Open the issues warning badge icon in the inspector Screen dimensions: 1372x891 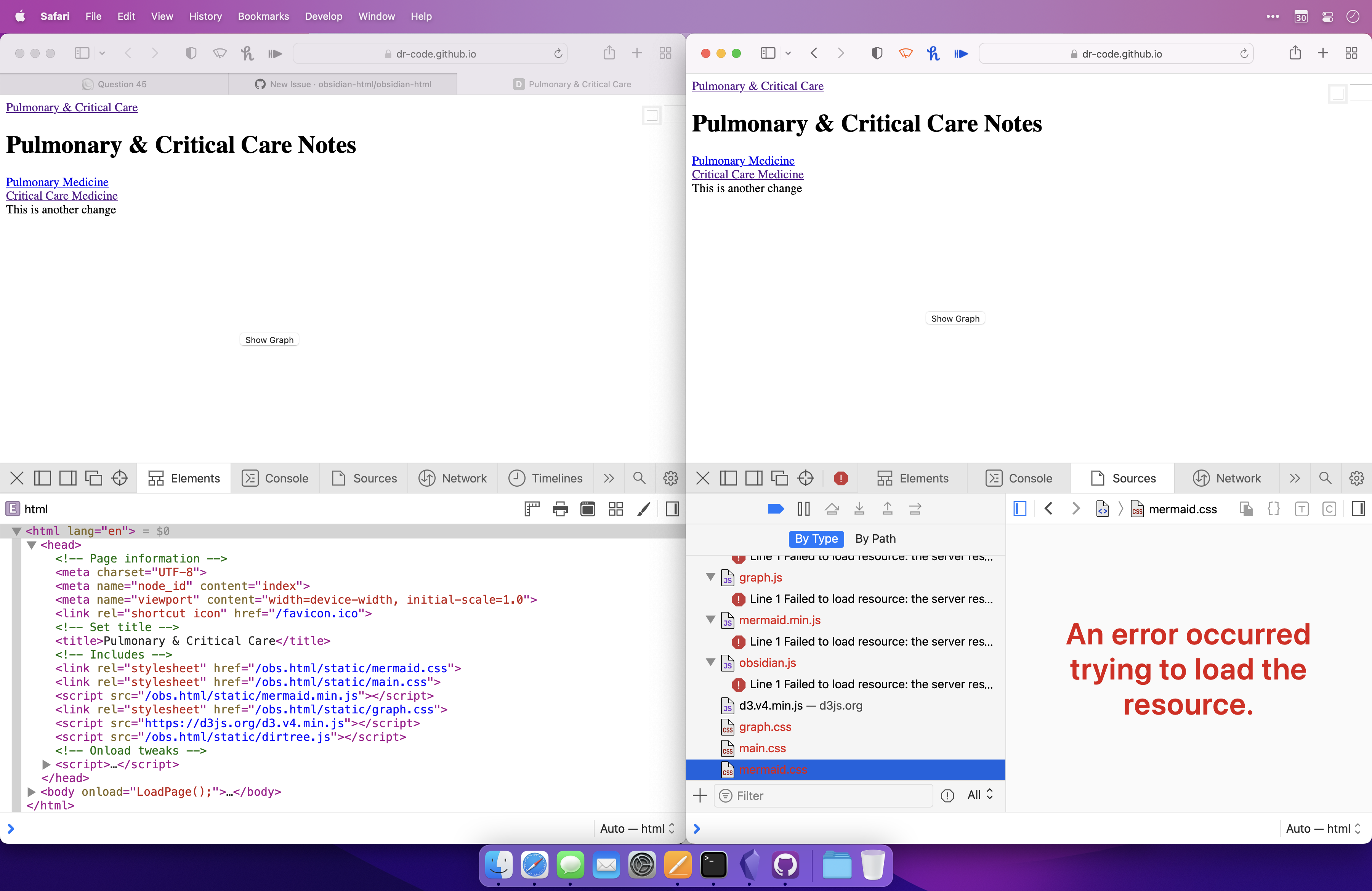click(840, 478)
